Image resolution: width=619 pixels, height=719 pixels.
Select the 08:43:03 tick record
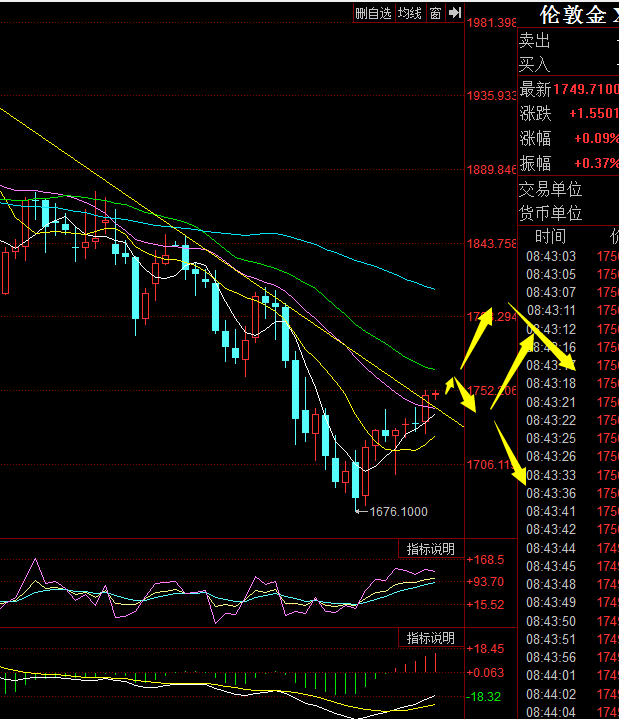(550, 257)
